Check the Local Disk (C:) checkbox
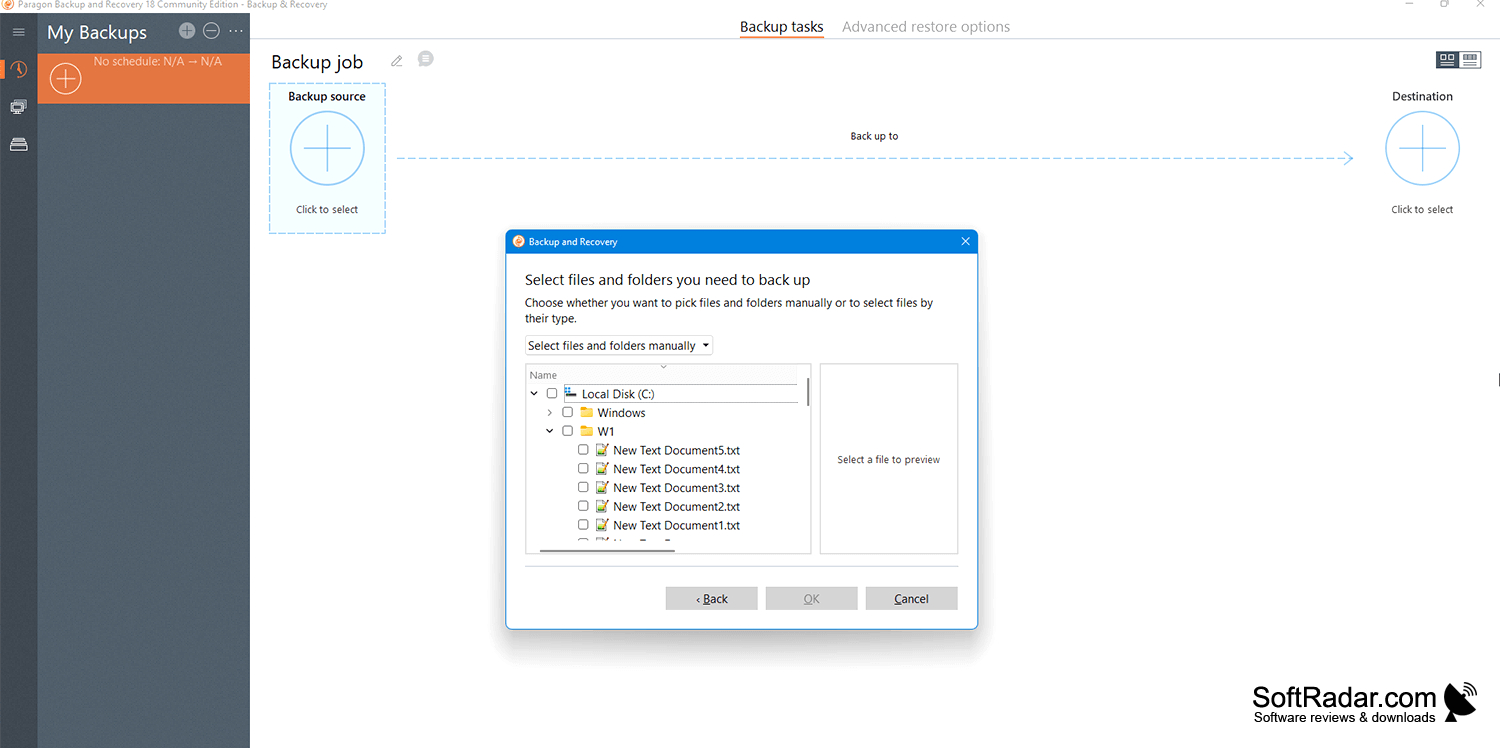Image resolution: width=1500 pixels, height=748 pixels. click(x=552, y=394)
